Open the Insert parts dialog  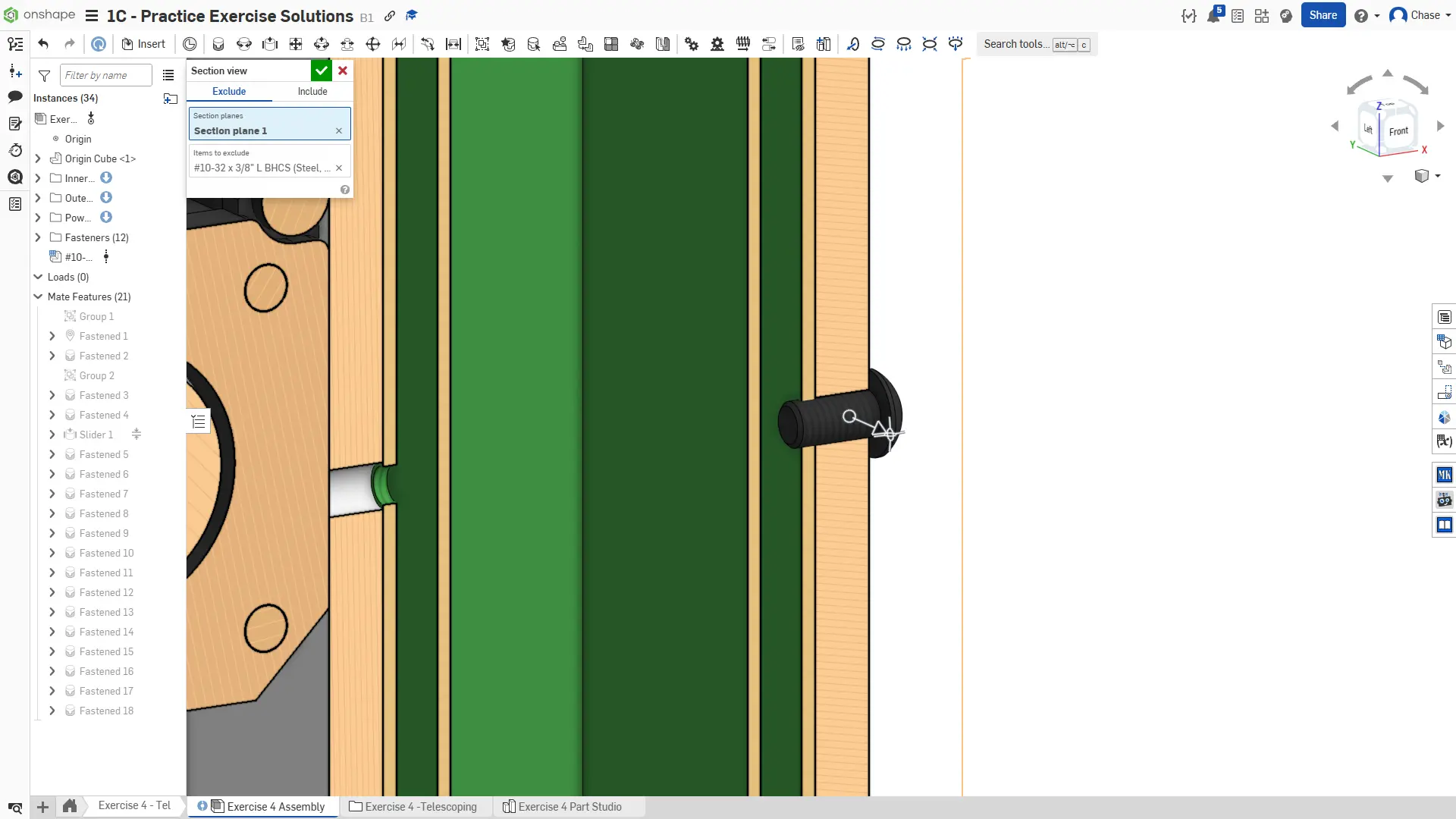point(143,44)
